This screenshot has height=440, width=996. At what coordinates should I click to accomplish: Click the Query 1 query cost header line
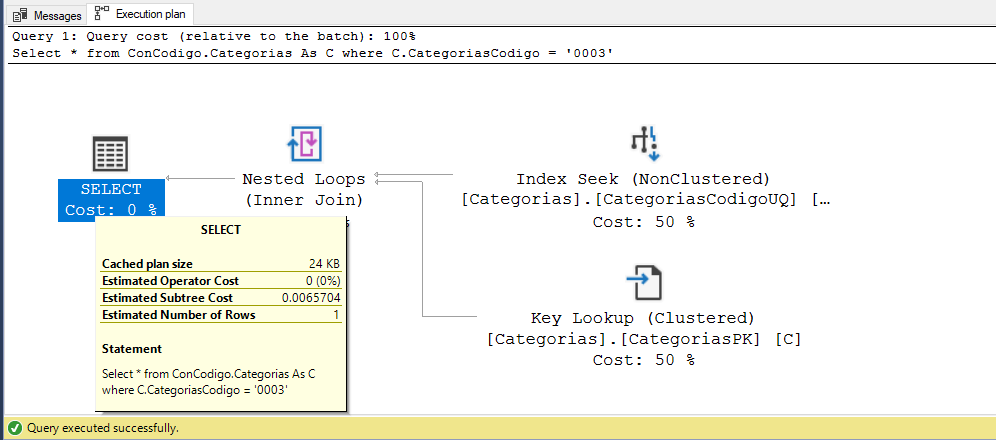[x=214, y=37]
